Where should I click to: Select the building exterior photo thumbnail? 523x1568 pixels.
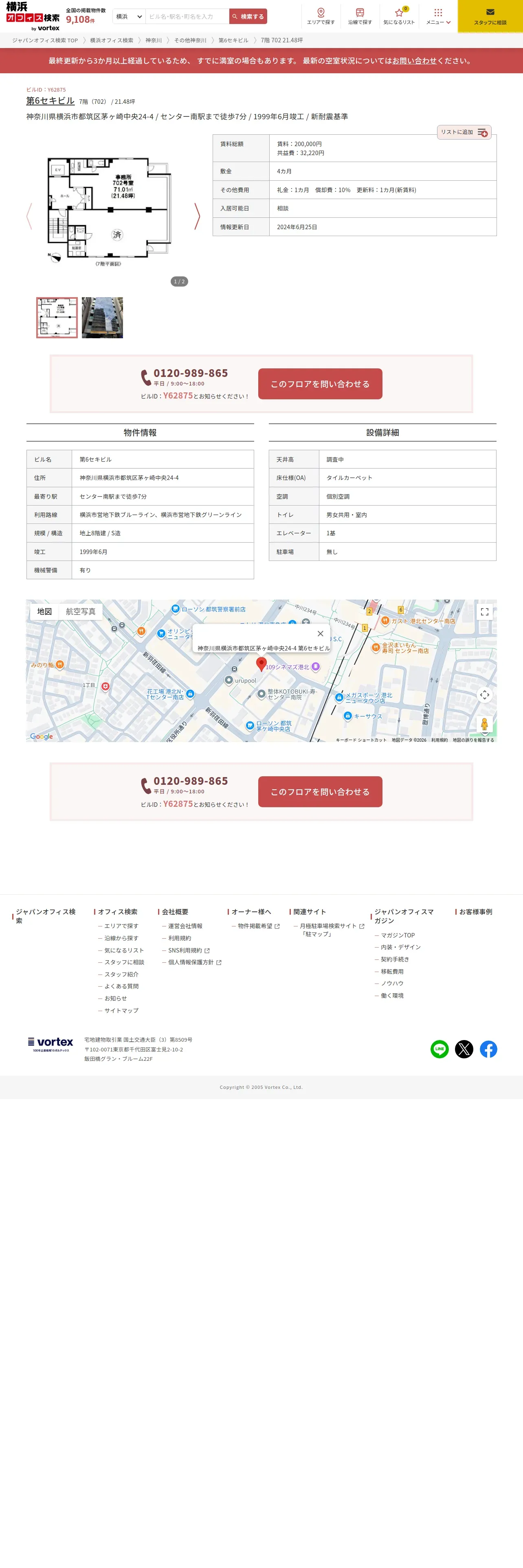102,318
